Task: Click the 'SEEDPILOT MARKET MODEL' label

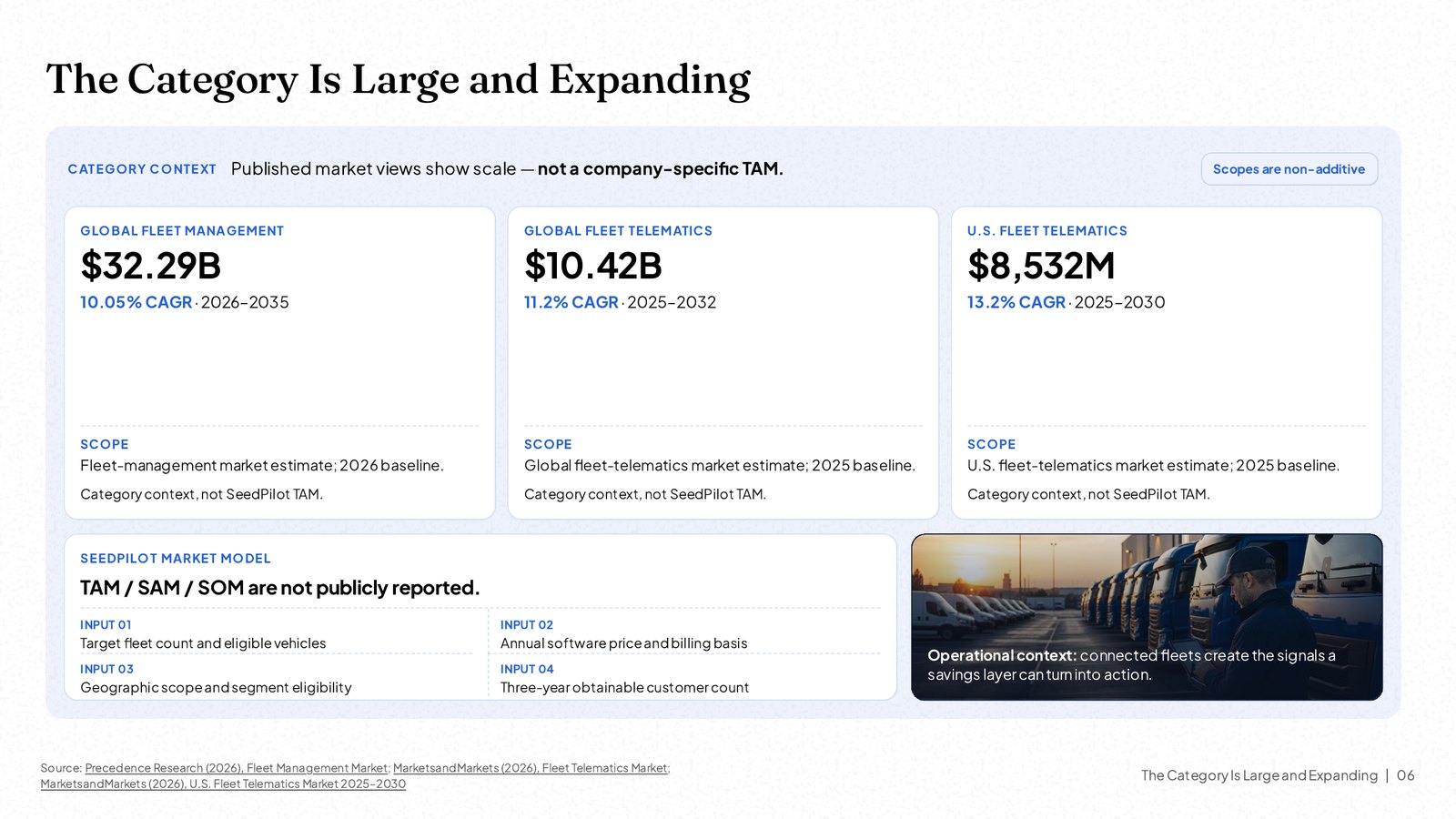Action: (x=176, y=559)
